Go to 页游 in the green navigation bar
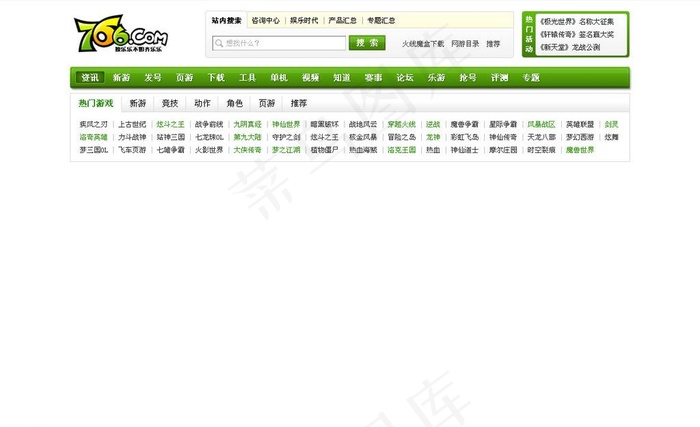The image size is (700, 427). tap(184, 78)
